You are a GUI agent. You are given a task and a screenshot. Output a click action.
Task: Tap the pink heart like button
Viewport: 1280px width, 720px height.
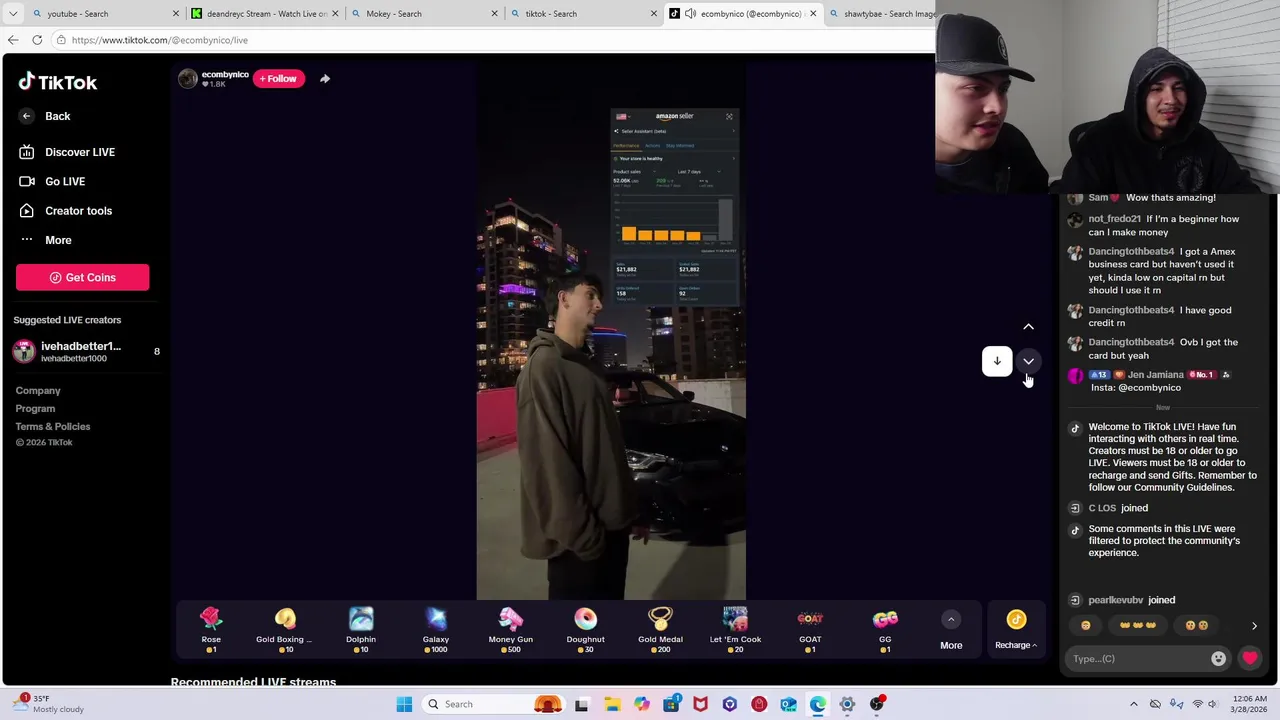coord(1250,658)
